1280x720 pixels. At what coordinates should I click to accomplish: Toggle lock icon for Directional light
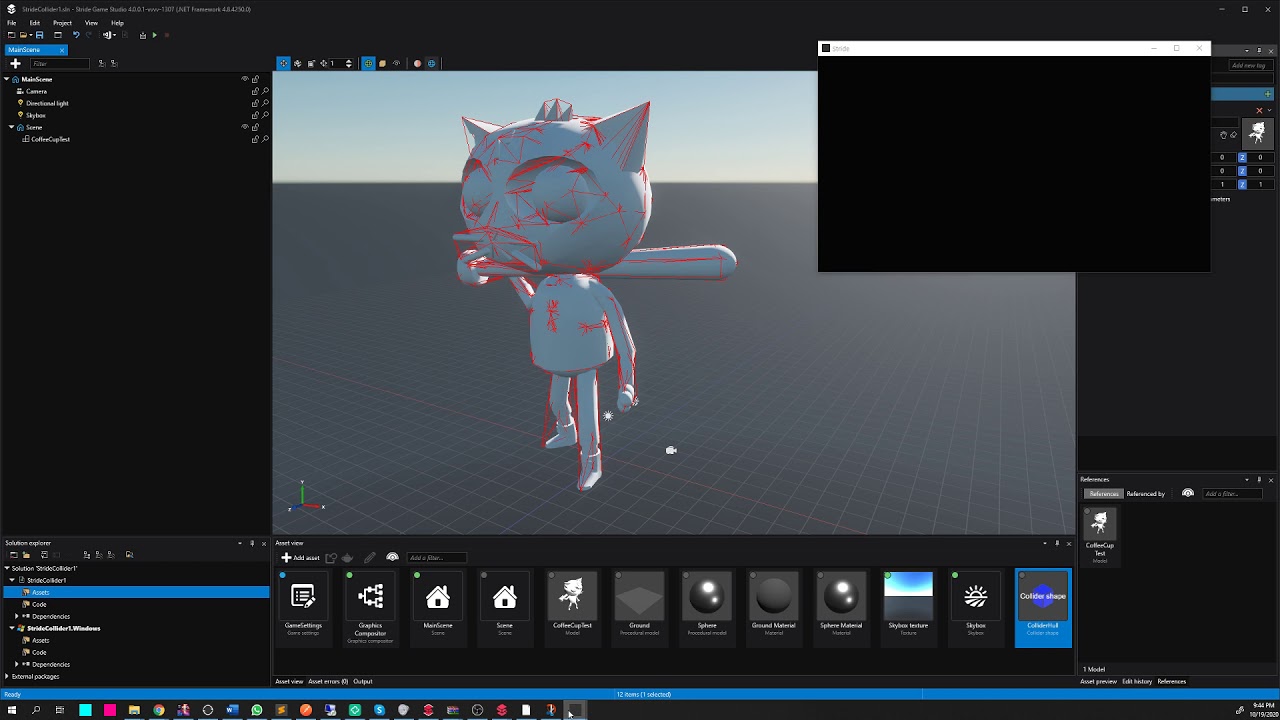coord(255,103)
